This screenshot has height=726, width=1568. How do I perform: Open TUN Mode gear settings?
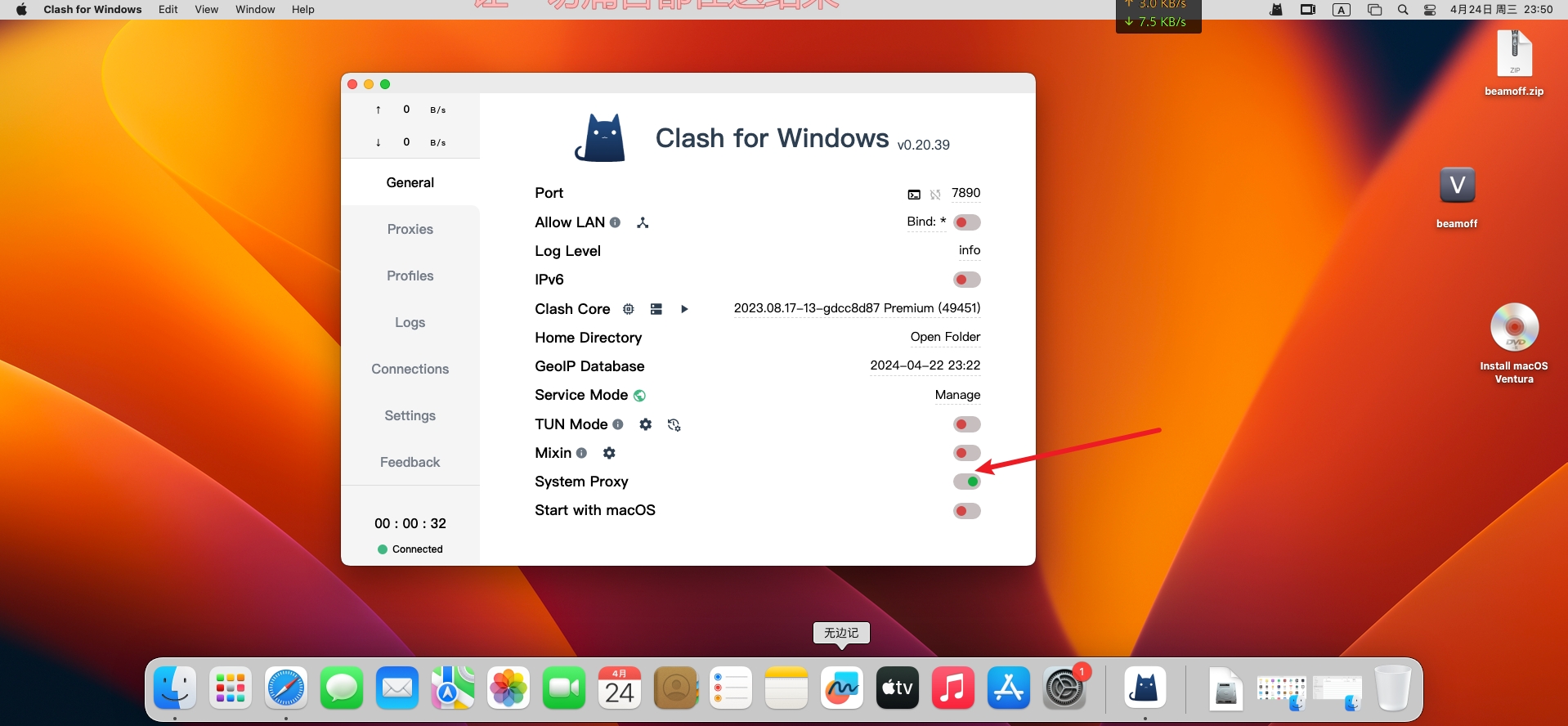click(645, 424)
